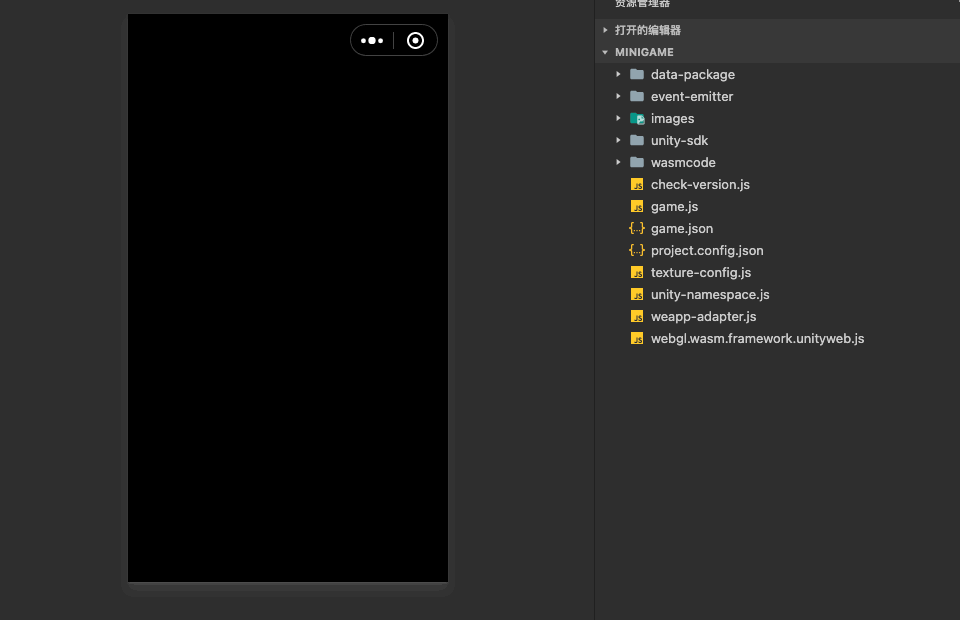Screen dimensions: 960x620
Task: Click the JSON braces icon beside project.config.json
Action: pyautogui.click(x=637, y=250)
